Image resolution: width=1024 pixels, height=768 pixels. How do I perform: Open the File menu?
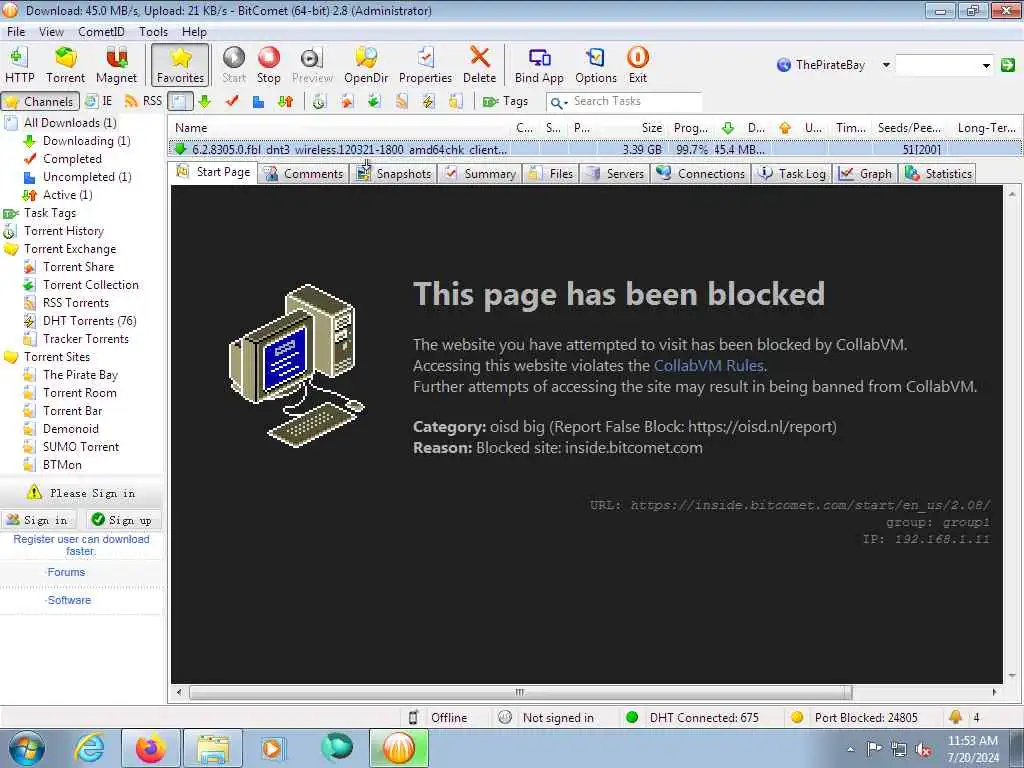click(x=16, y=31)
